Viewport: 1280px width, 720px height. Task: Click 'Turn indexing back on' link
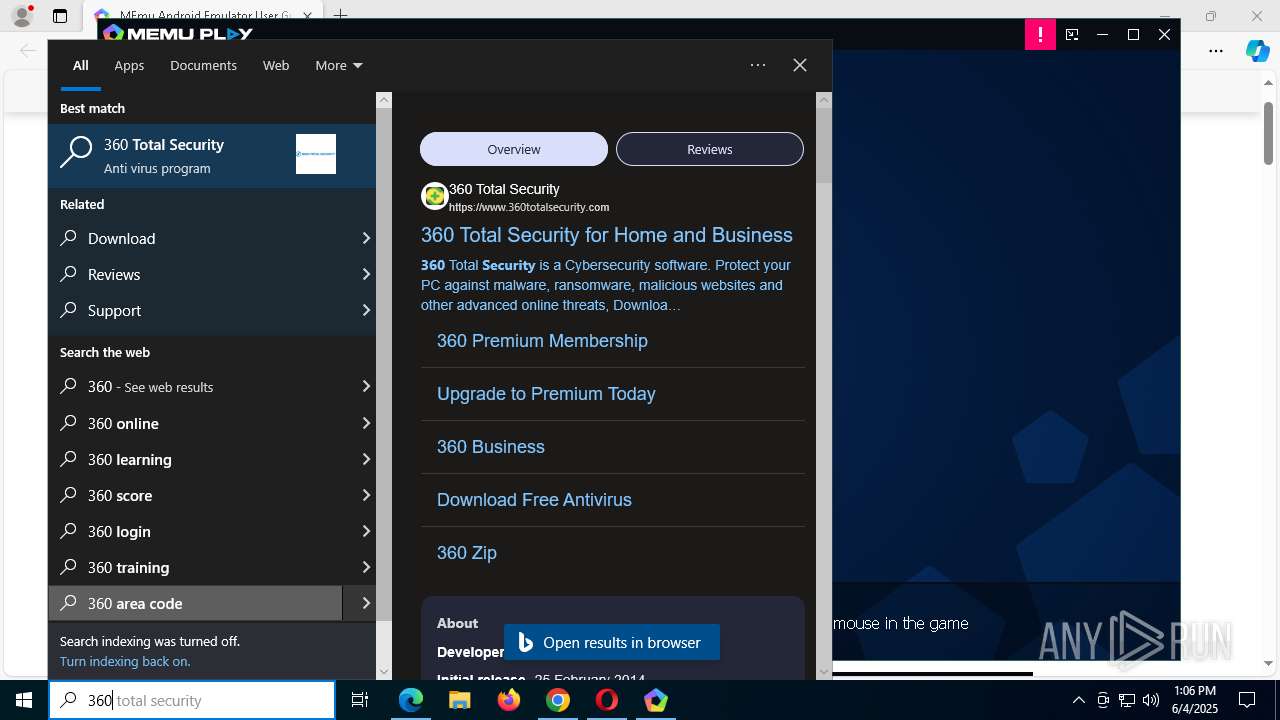pos(125,661)
